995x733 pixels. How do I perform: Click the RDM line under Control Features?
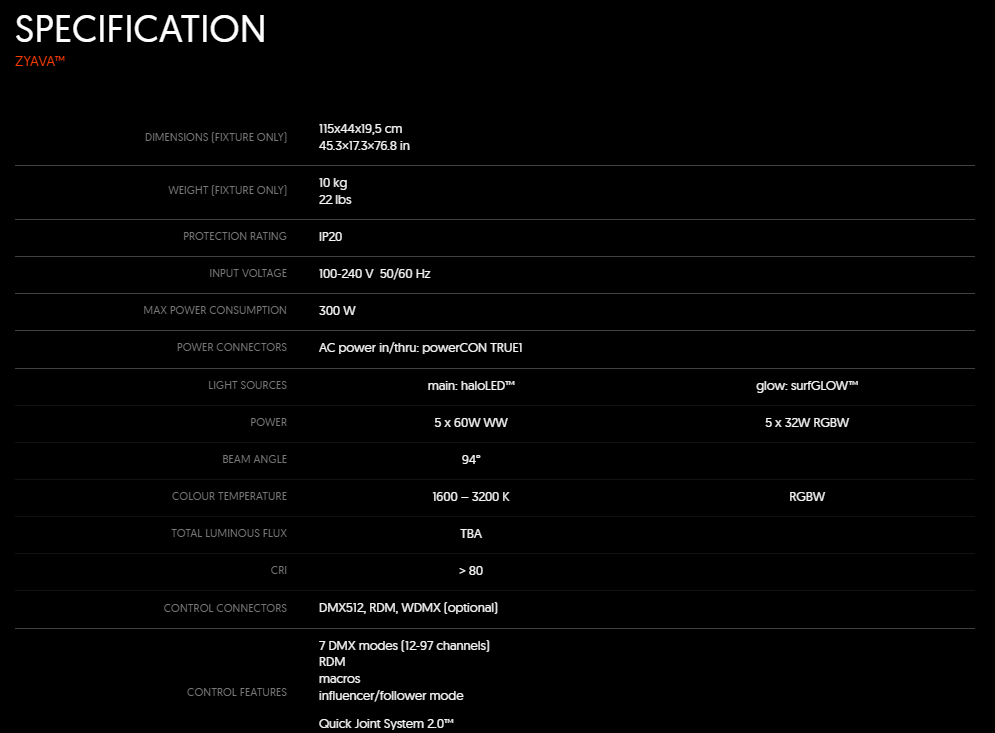(x=332, y=662)
